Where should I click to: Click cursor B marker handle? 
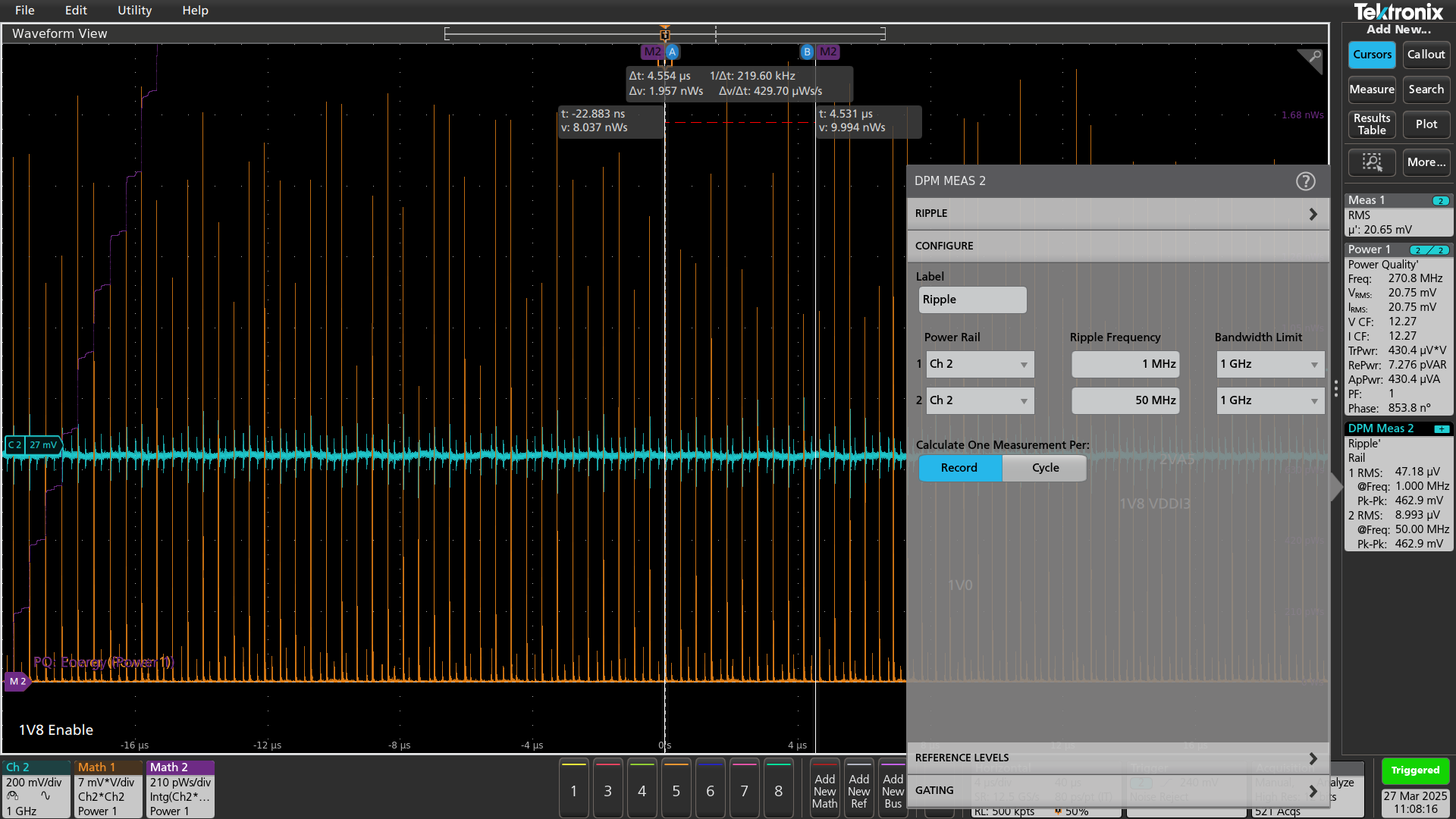click(807, 52)
